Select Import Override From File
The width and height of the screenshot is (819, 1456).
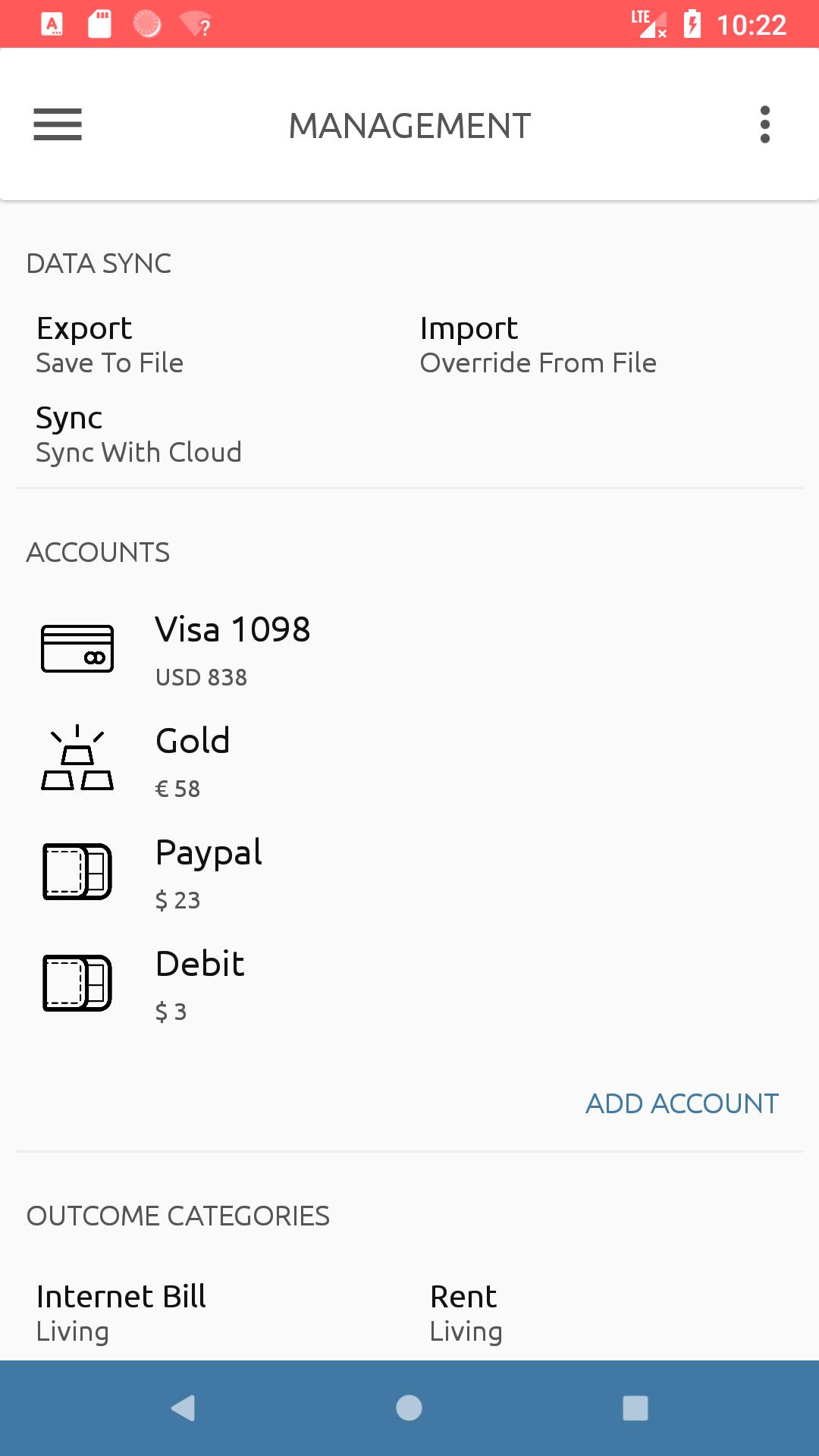pyautogui.click(x=538, y=345)
